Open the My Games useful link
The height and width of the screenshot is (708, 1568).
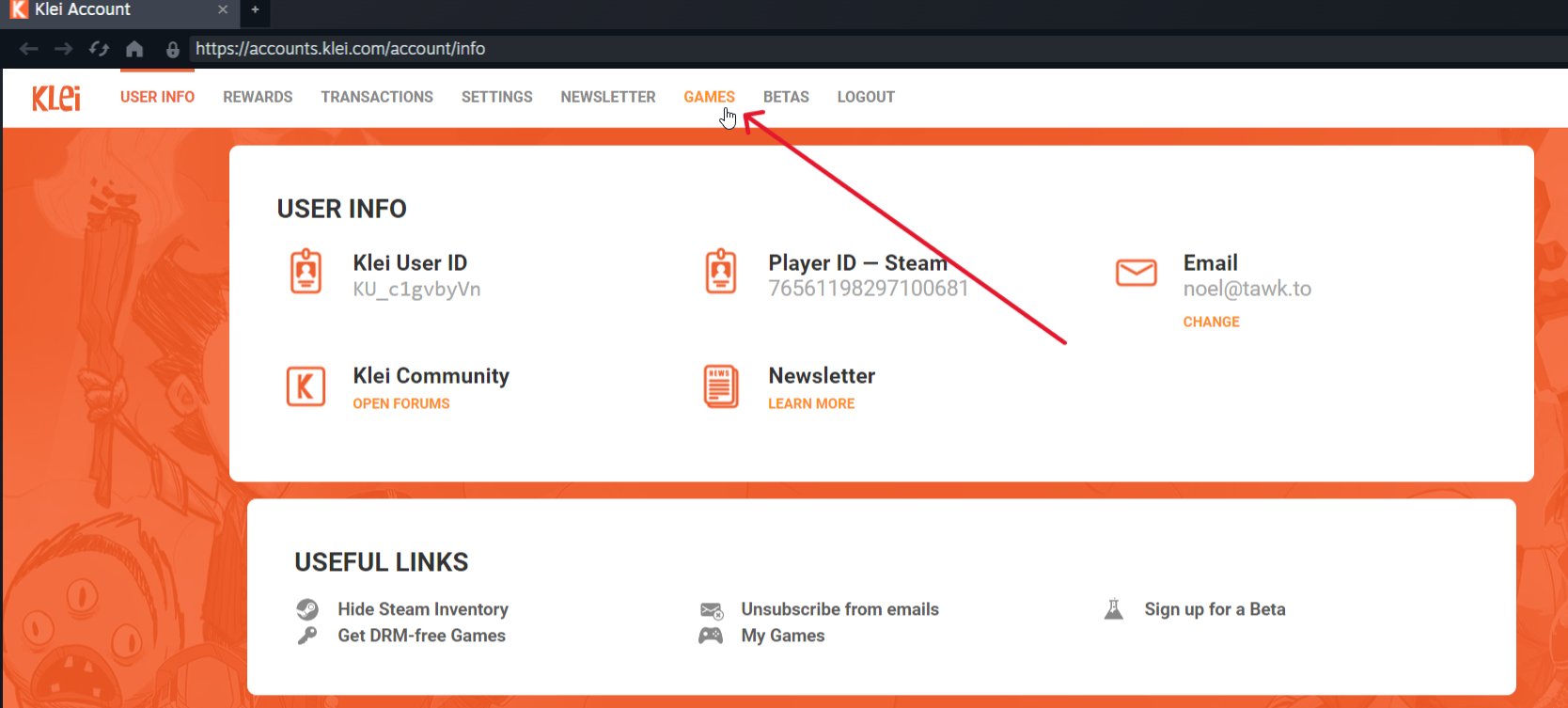(x=782, y=636)
